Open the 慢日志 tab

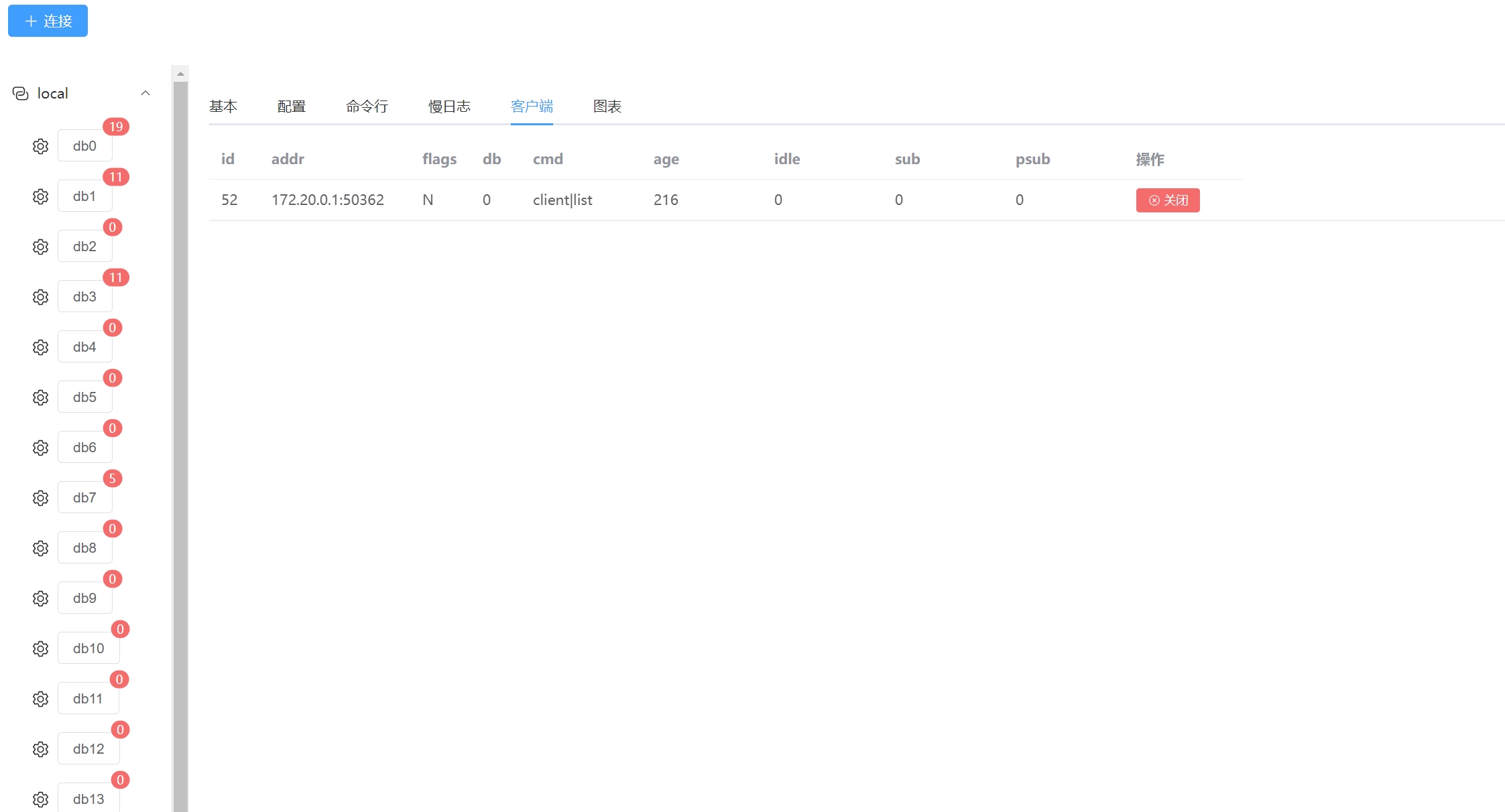point(449,107)
